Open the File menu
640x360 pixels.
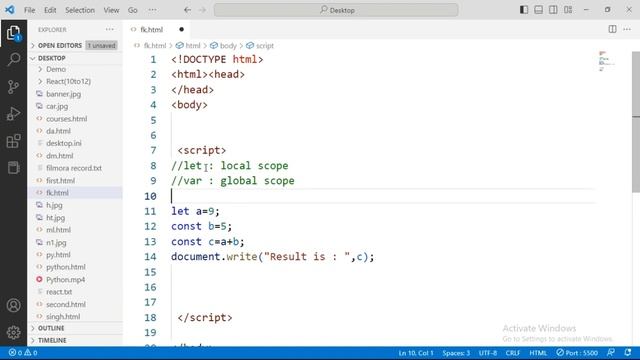tap(29, 10)
